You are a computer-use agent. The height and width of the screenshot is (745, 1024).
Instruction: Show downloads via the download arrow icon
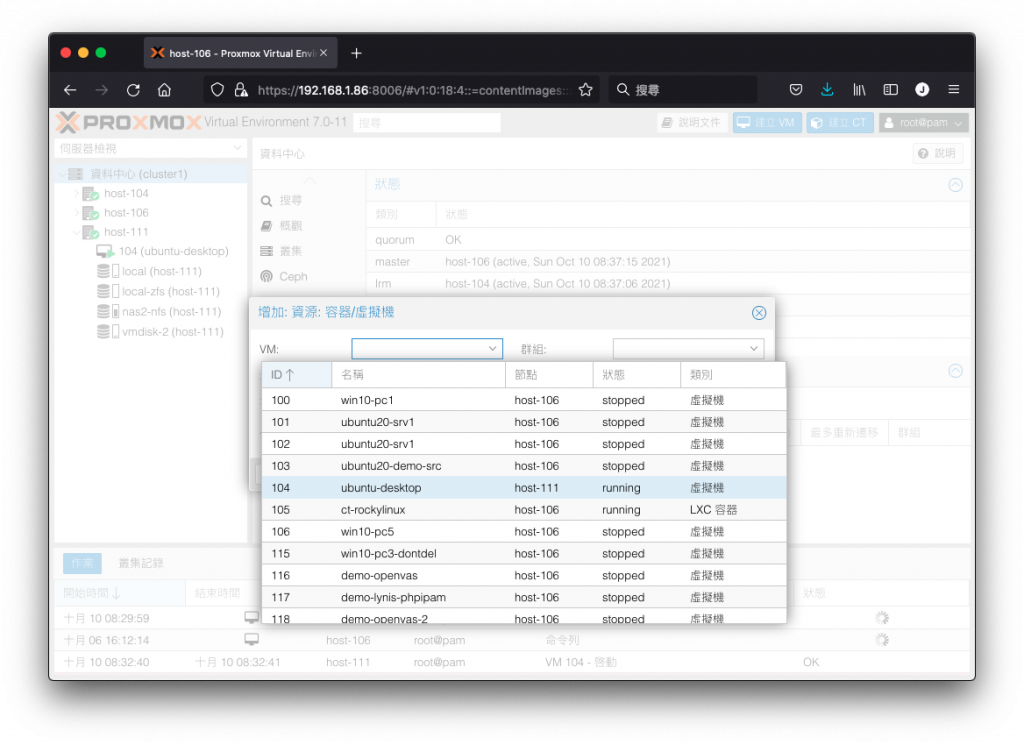click(x=827, y=90)
